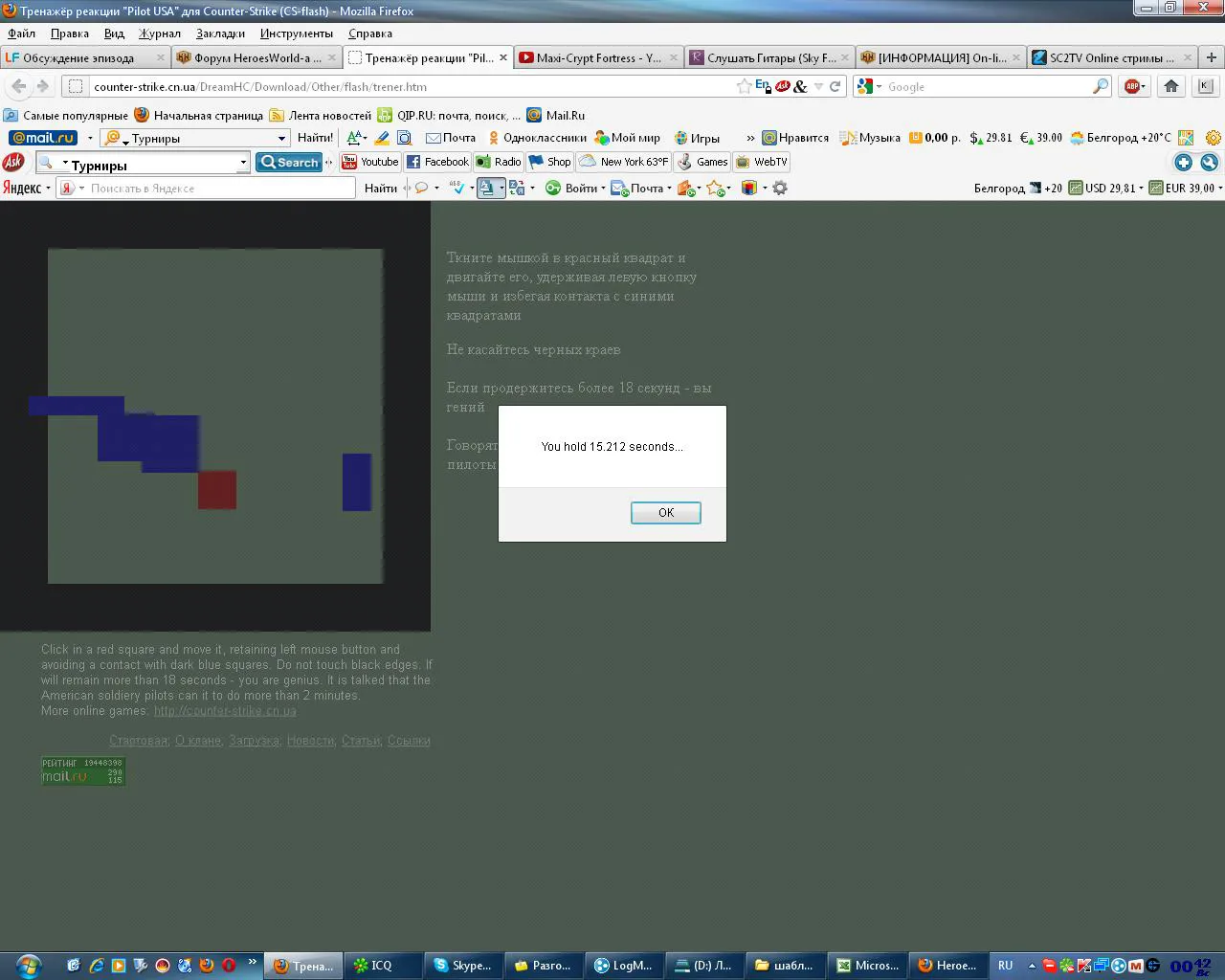Open the Yandex toolbar settings gear
This screenshot has height=980, width=1225.
coord(780,188)
